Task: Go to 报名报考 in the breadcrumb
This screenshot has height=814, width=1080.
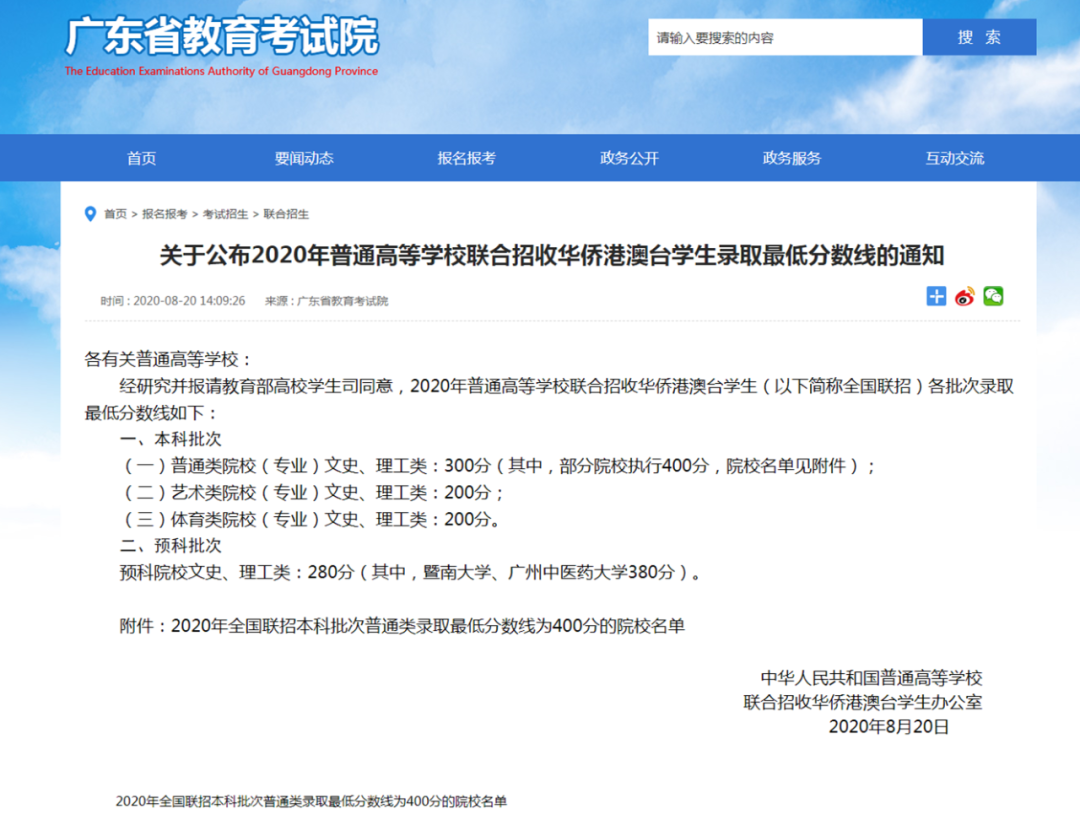Action: [165, 214]
